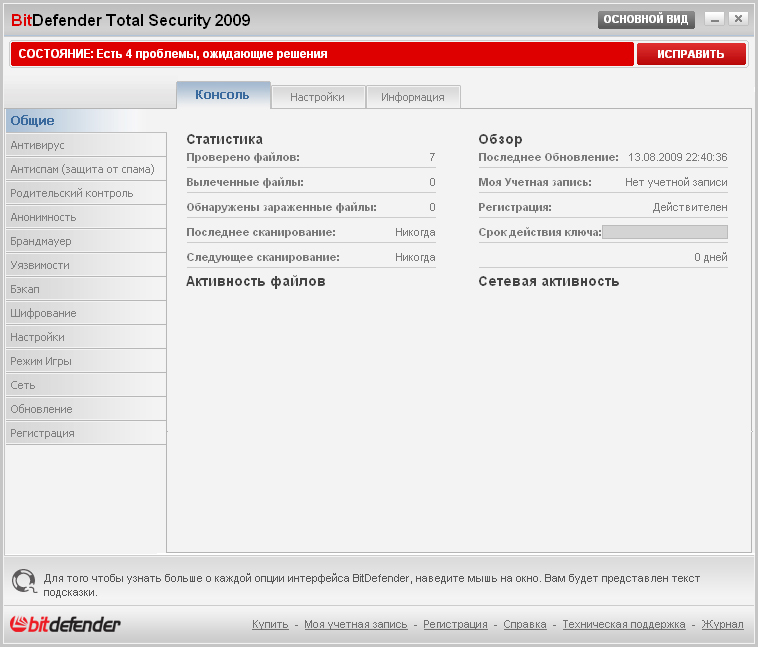Select Анонимность in sidebar
The image size is (758, 647).
(x=86, y=217)
